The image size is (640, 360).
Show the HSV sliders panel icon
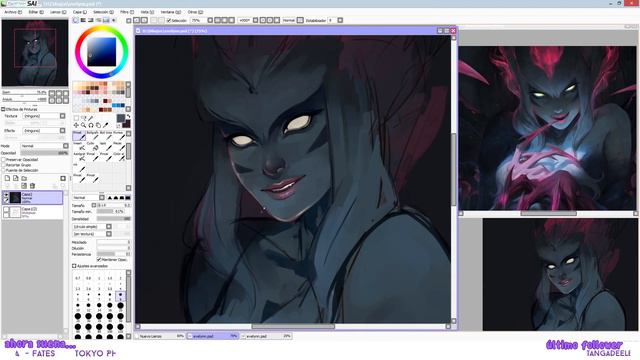(x=91, y=20)
